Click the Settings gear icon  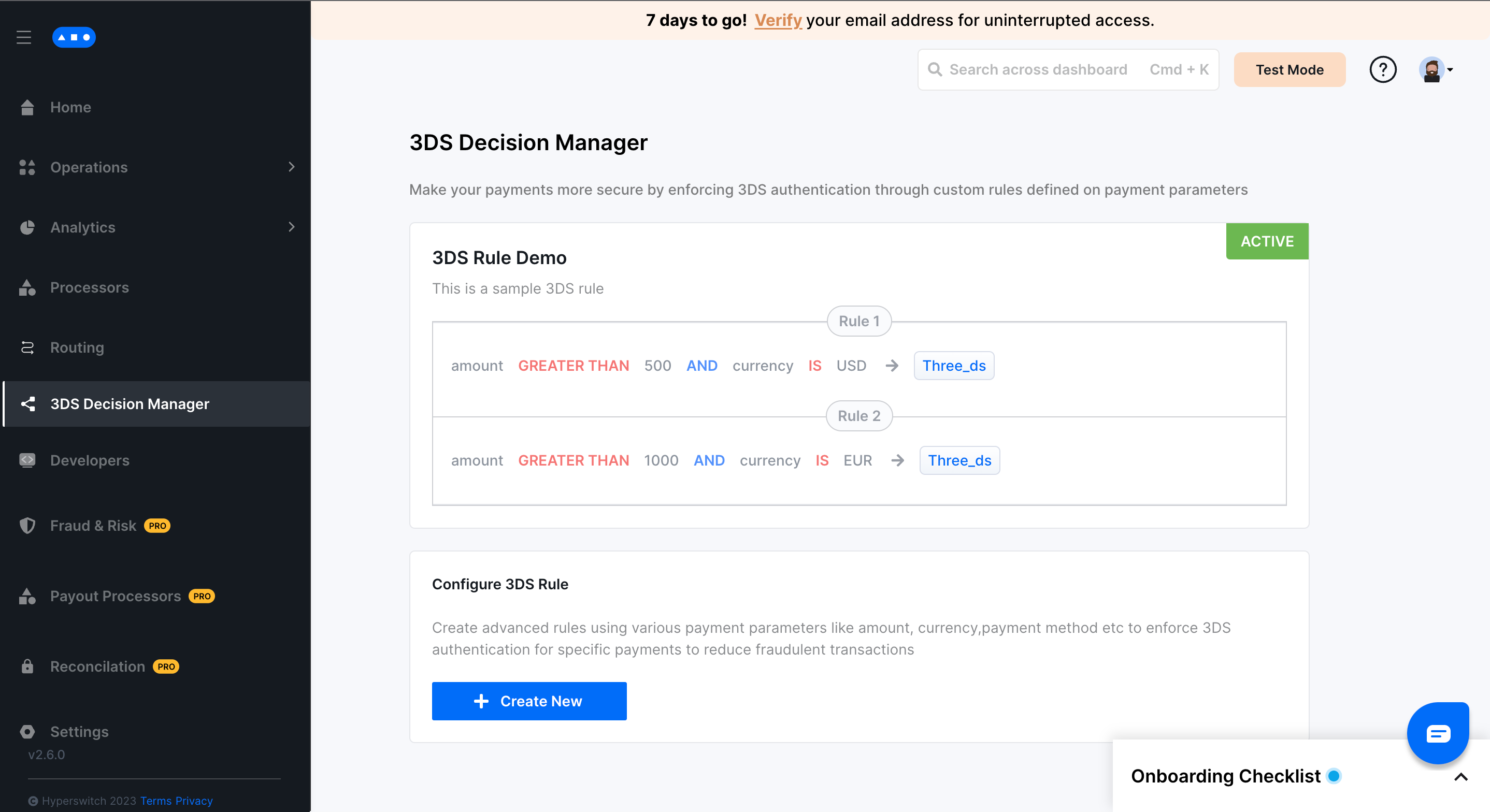[x=27, y=732]
